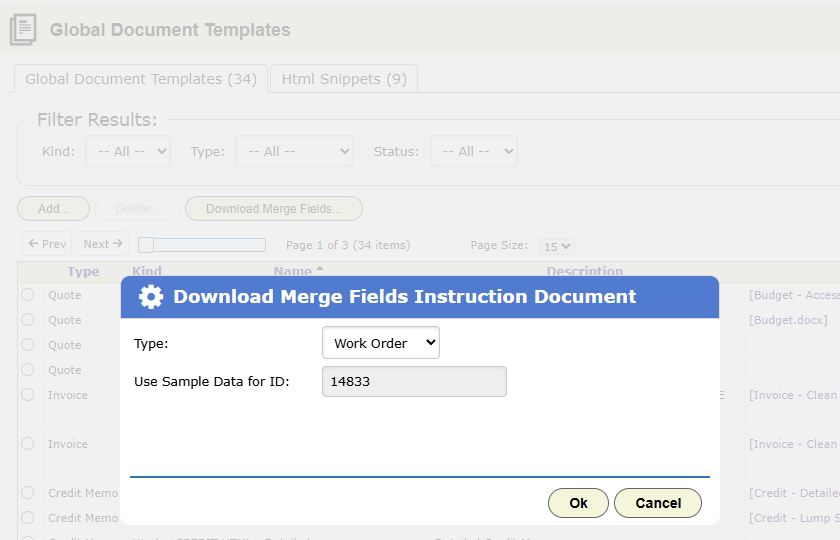Change Page Size dropdown from 15
The image size is (840, 540).
557,246
